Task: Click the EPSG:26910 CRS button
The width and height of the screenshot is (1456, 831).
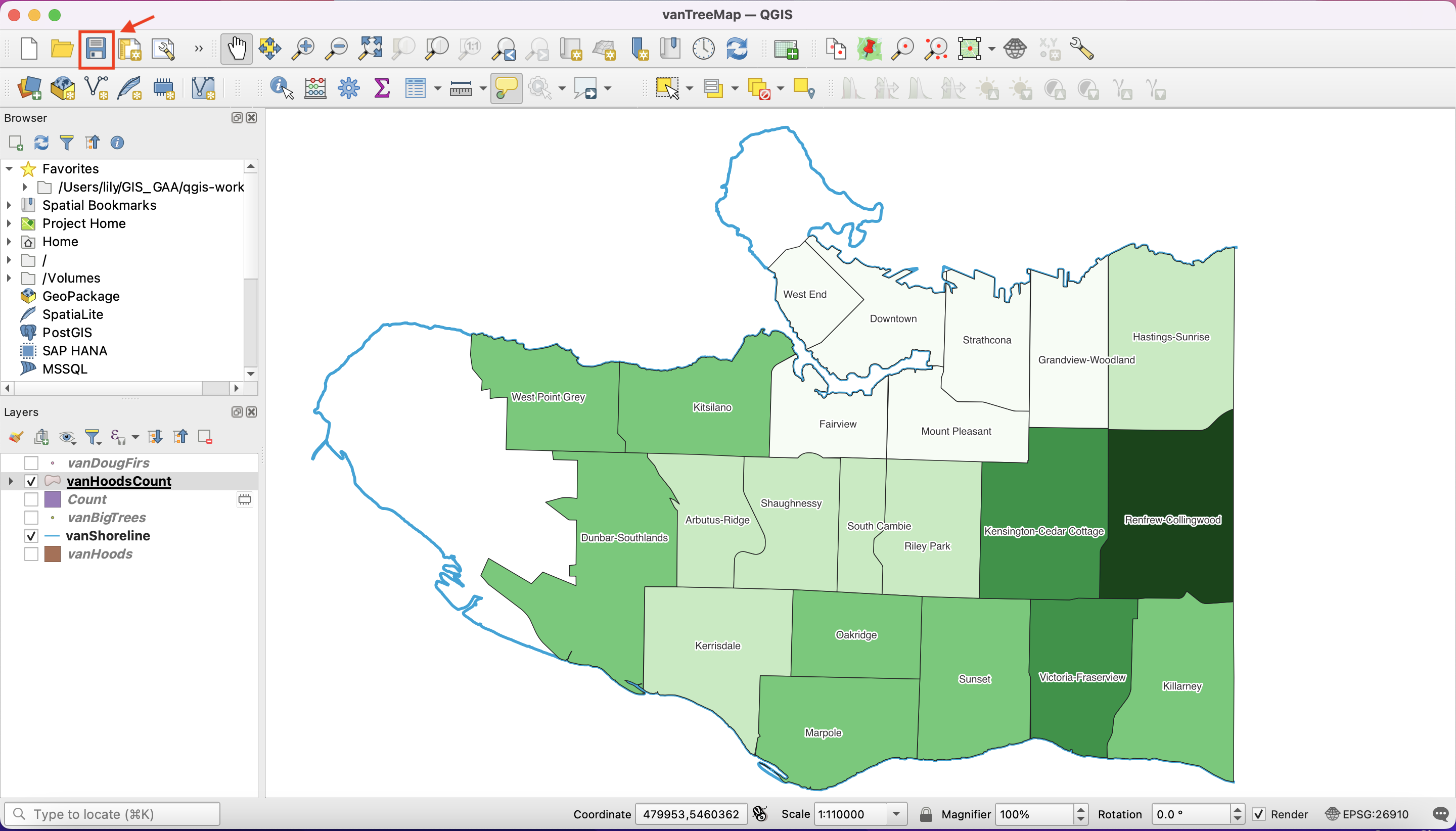Action: pos(1368,814)
